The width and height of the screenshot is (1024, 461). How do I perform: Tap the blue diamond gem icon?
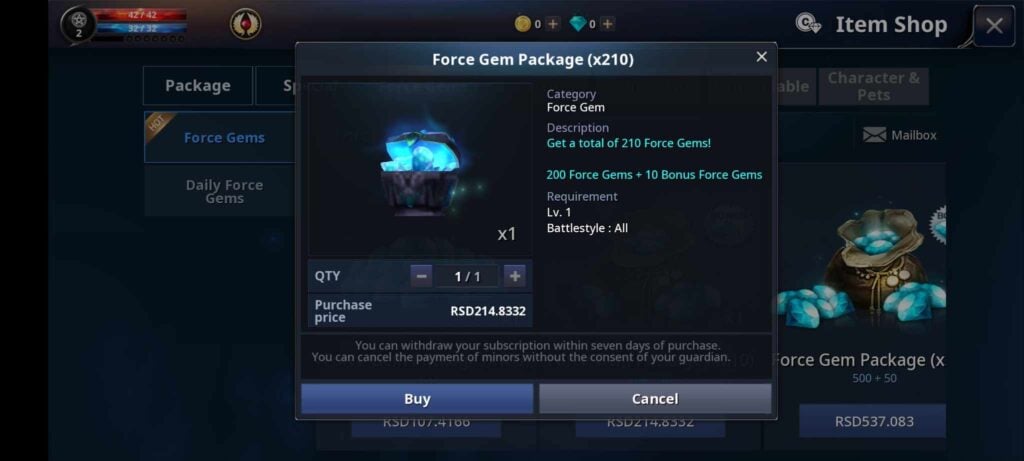point(578,24)
